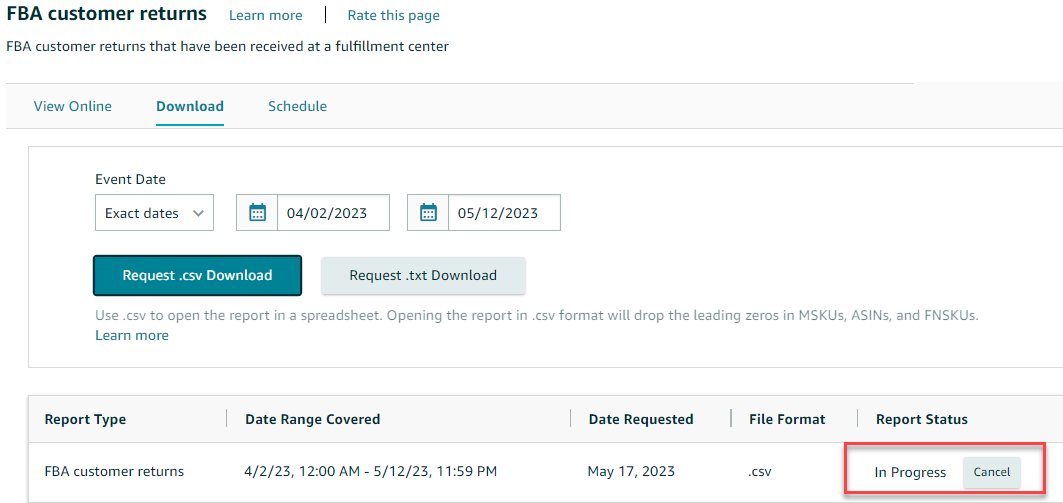Click the start date field 04/02/2023
The image size is (1063, 503).
333,213
